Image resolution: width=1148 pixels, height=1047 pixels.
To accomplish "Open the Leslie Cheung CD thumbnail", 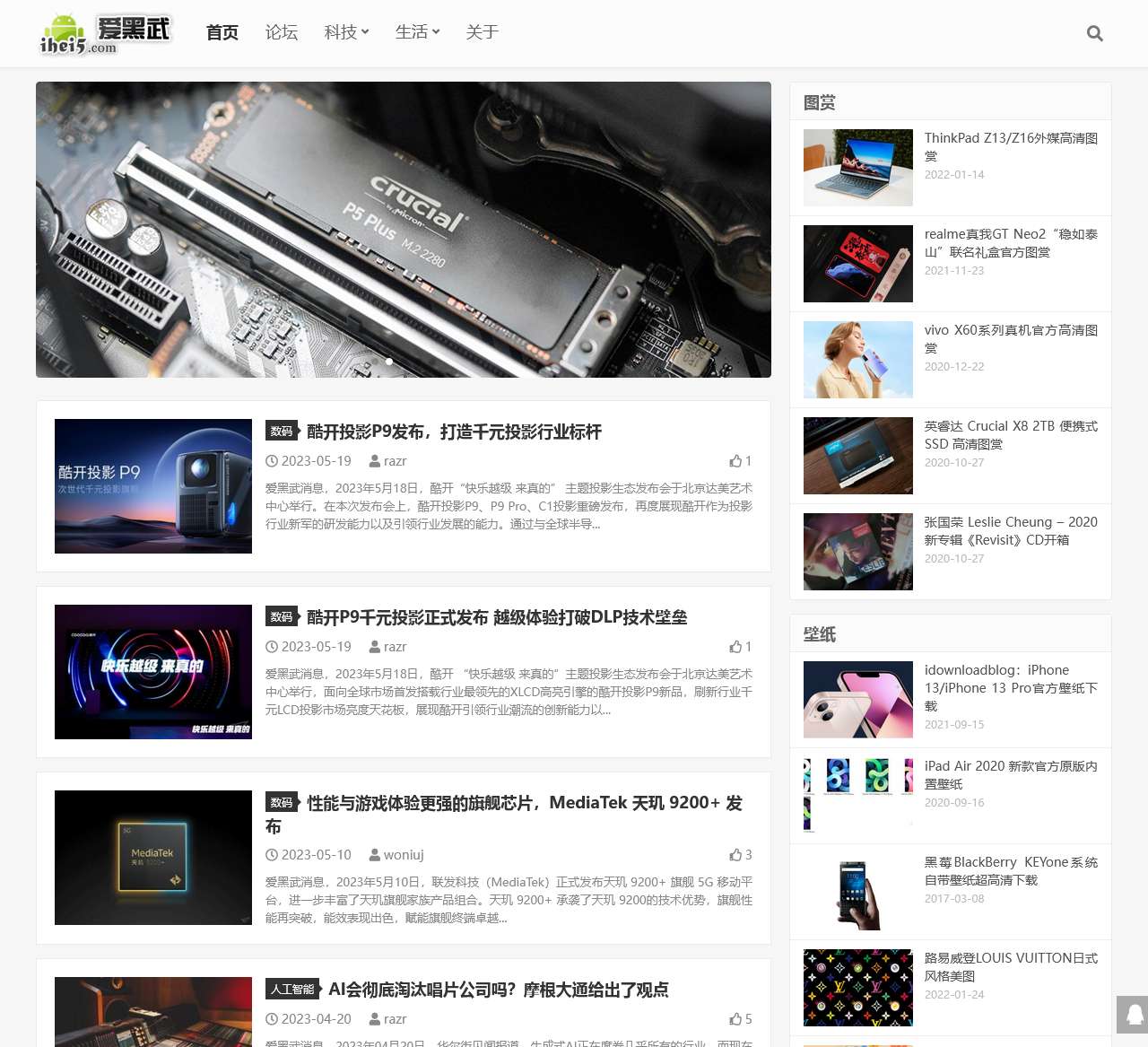I will pyautogui.click(x=858, y=552).
